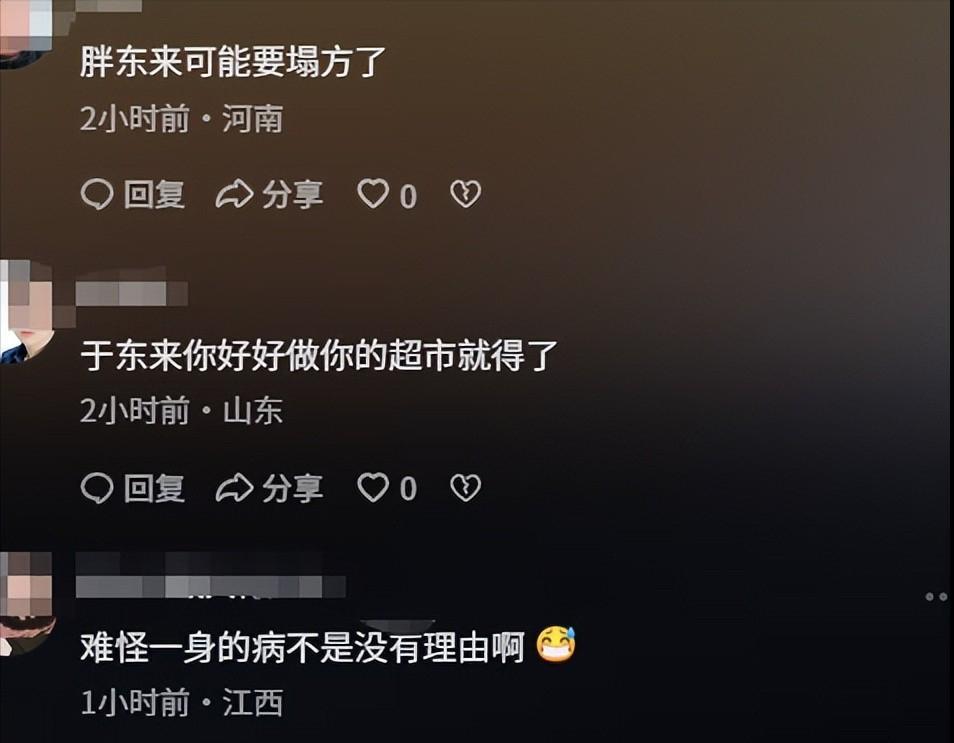This screenshot has height=743, width=954.
Task: Click blurred username above Shandong comment
Action: 131,293
